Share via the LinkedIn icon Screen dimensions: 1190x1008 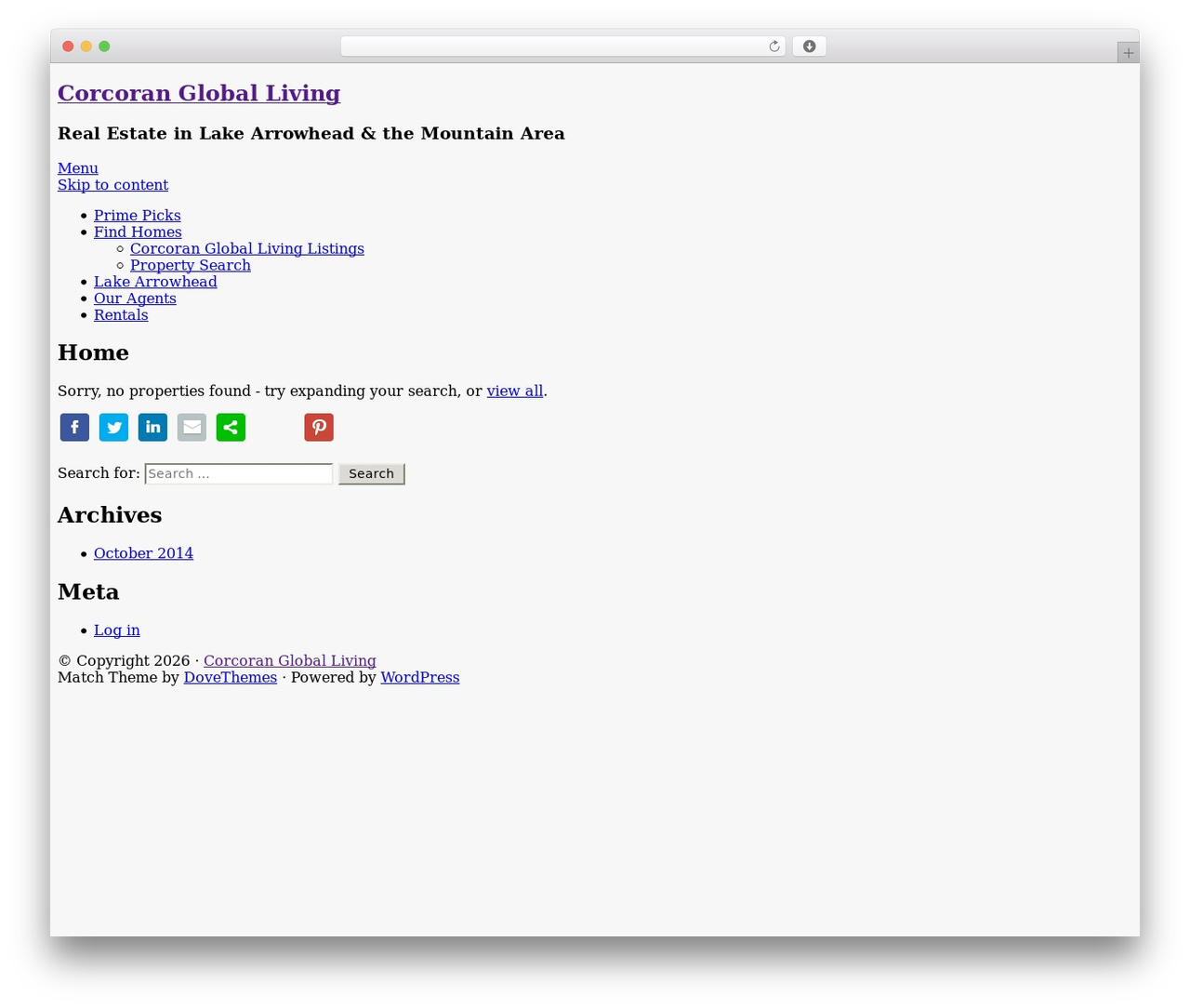point(152,427)
